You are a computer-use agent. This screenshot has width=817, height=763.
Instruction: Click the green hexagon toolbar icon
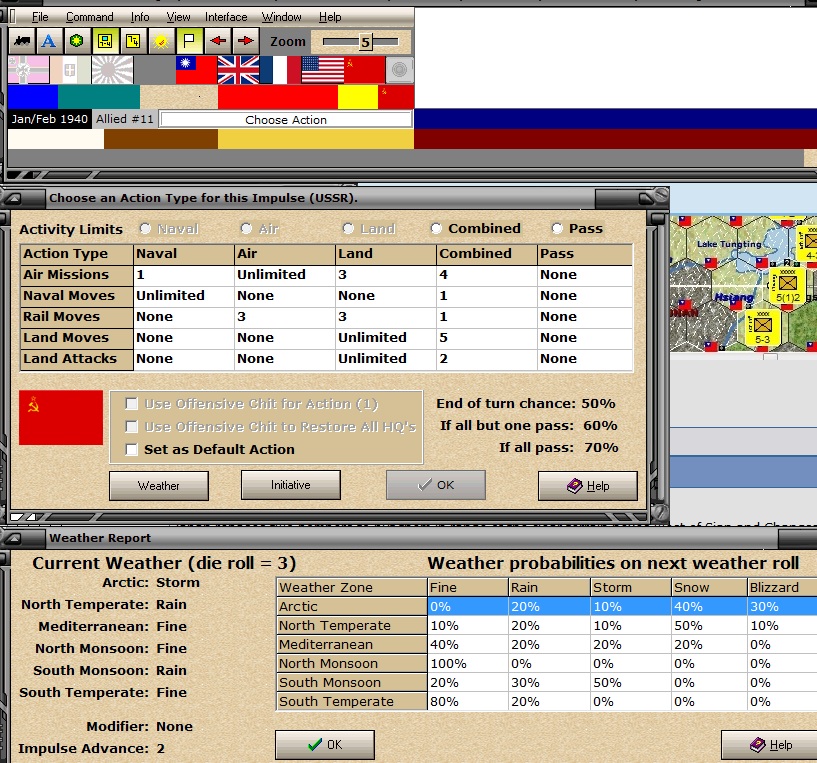(77, 41)
